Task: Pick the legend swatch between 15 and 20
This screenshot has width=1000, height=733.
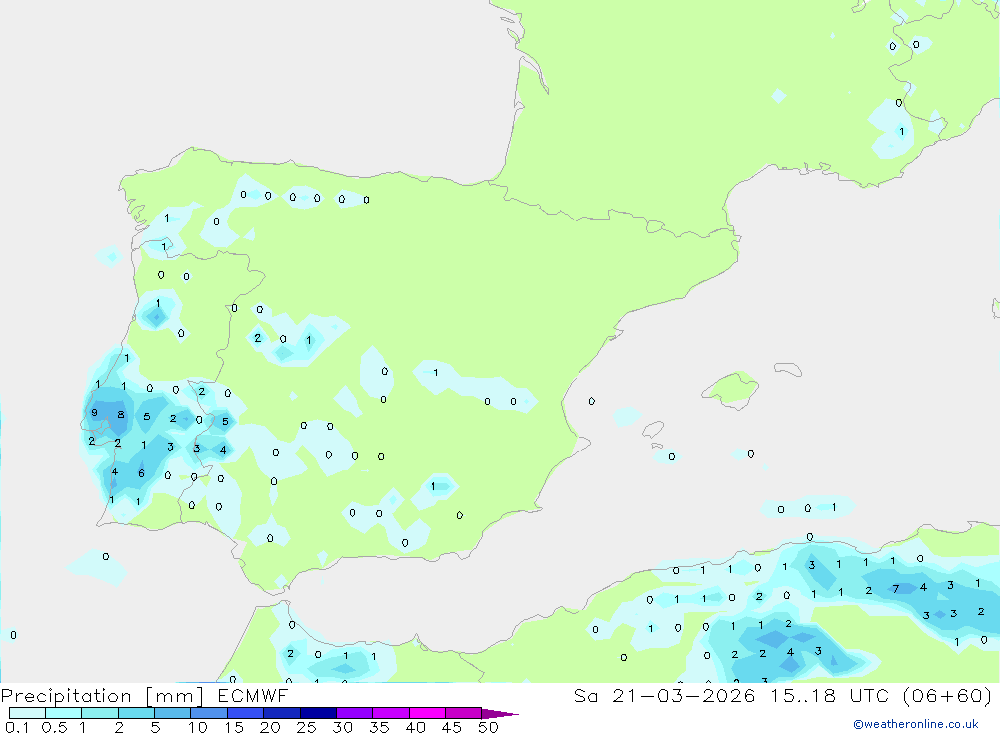Action: 245,713
